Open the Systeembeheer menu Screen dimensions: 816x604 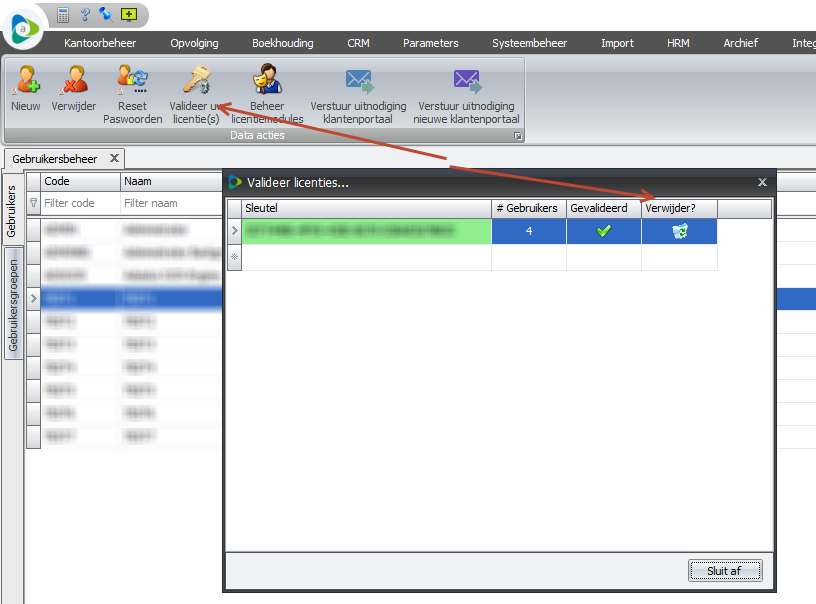pyautogui.click(x=529, y=43)
